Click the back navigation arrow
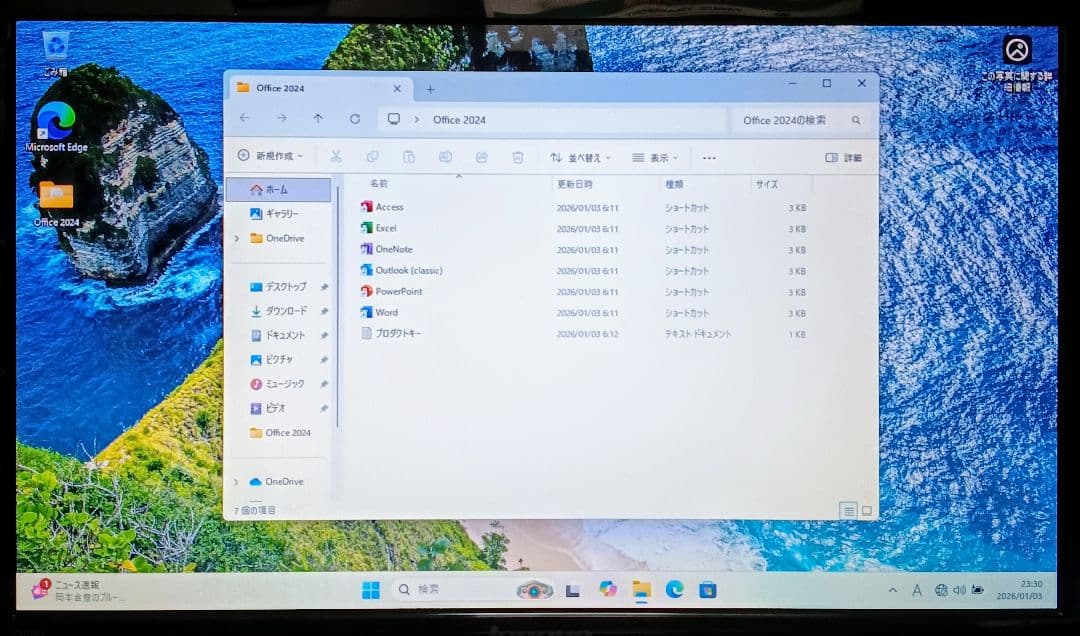The height and width of the screenshot is (636, 1080). tap(245, 119)
